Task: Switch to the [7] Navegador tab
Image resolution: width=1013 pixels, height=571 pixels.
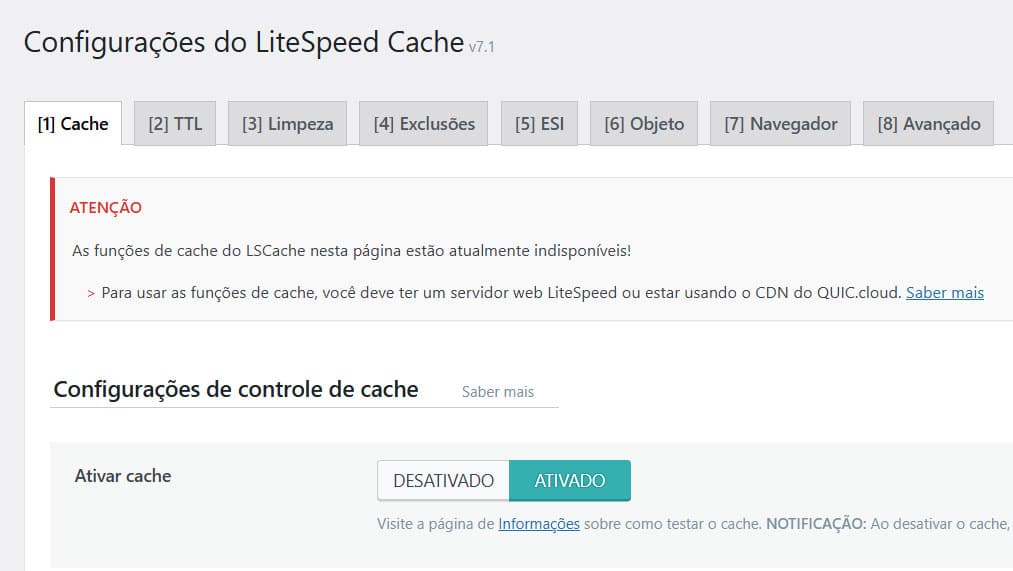Action: coord(780,123)
